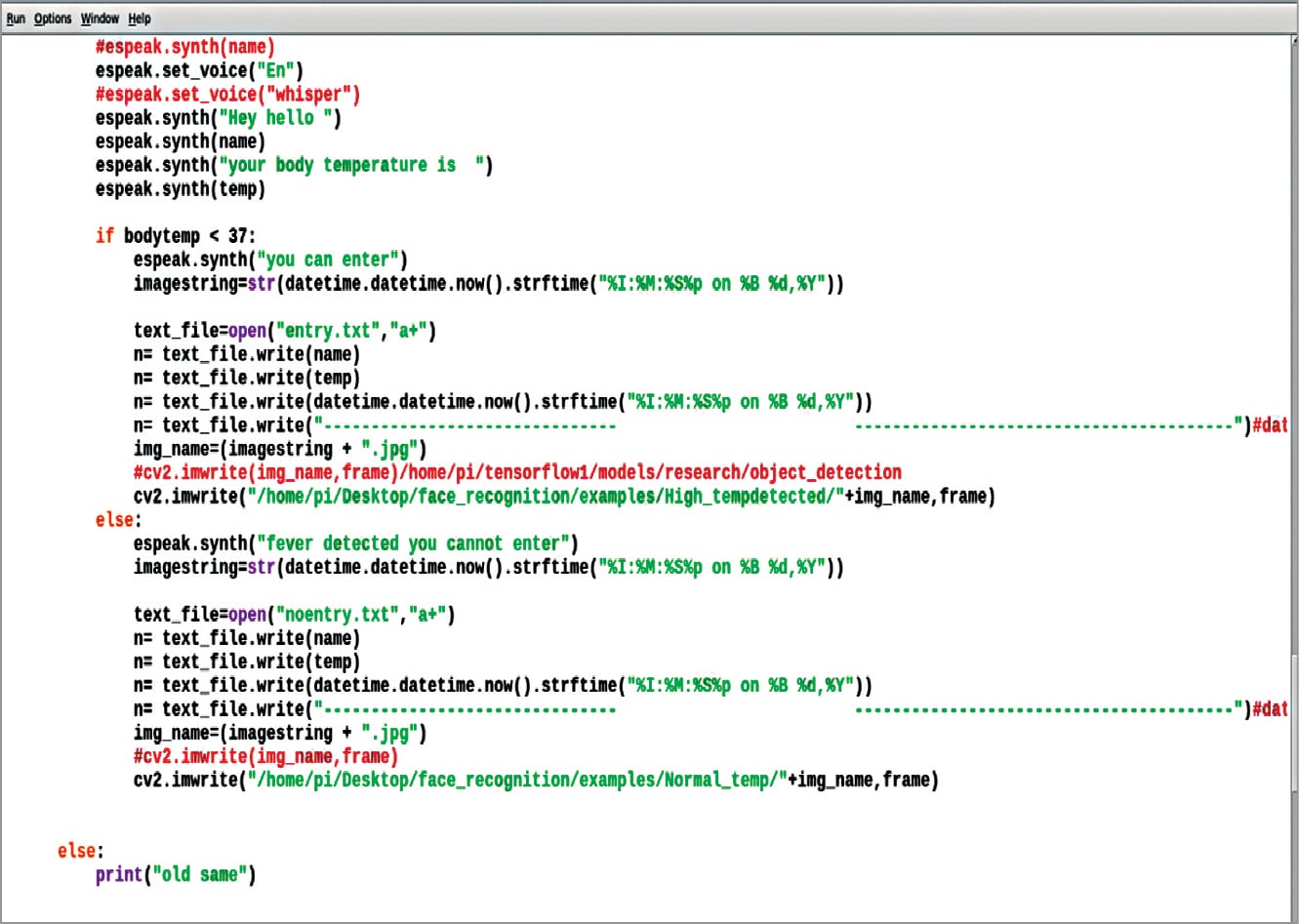Click the '"noentry.txt"' filename string
This screenshot has height=924, width=1299.
338,615
